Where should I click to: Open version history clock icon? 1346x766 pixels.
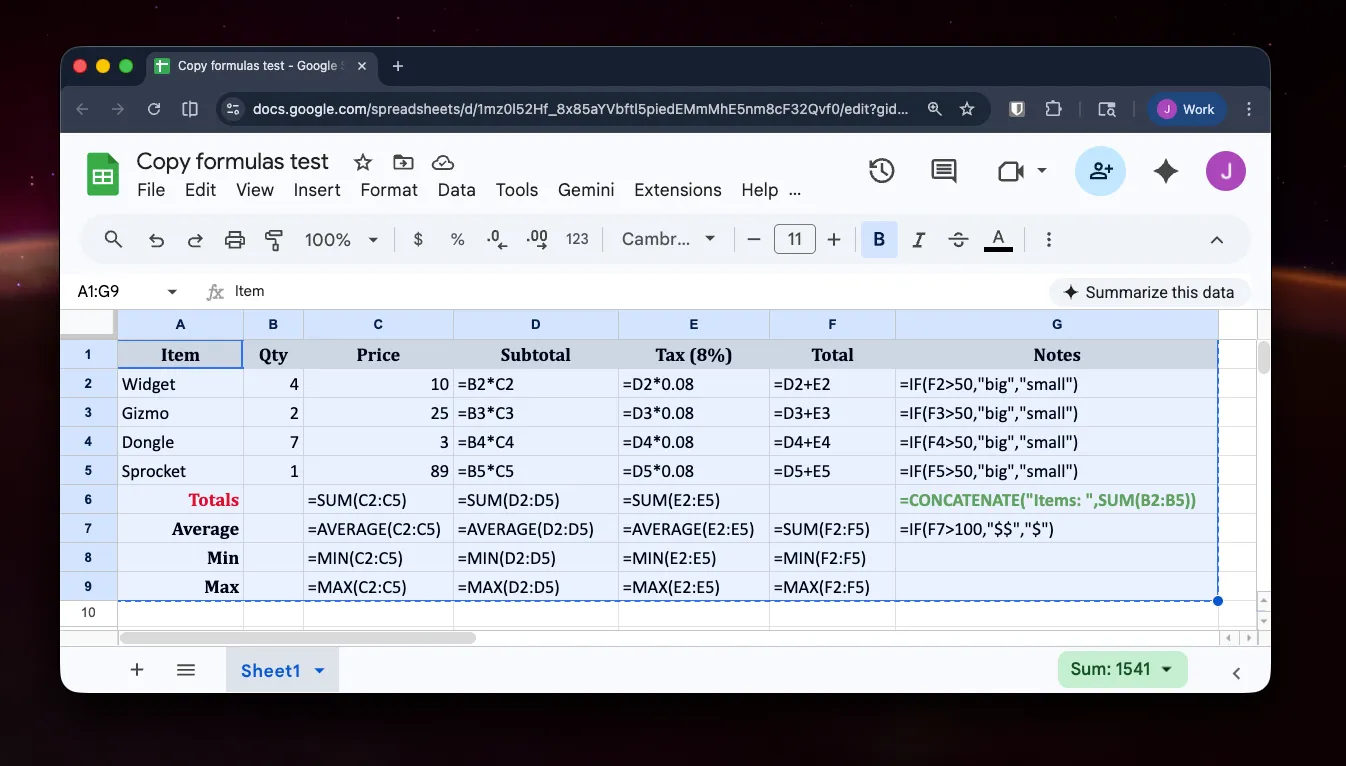point(881,171)
